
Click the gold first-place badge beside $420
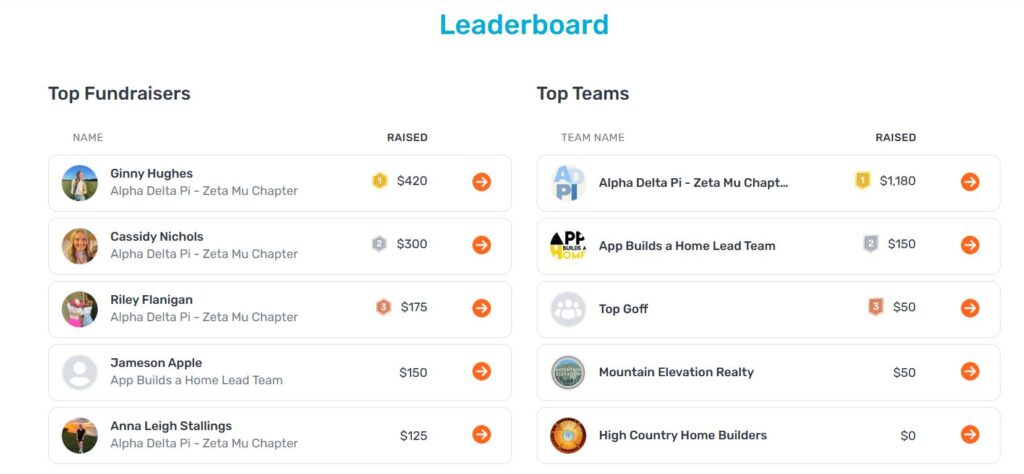(380, 181)
